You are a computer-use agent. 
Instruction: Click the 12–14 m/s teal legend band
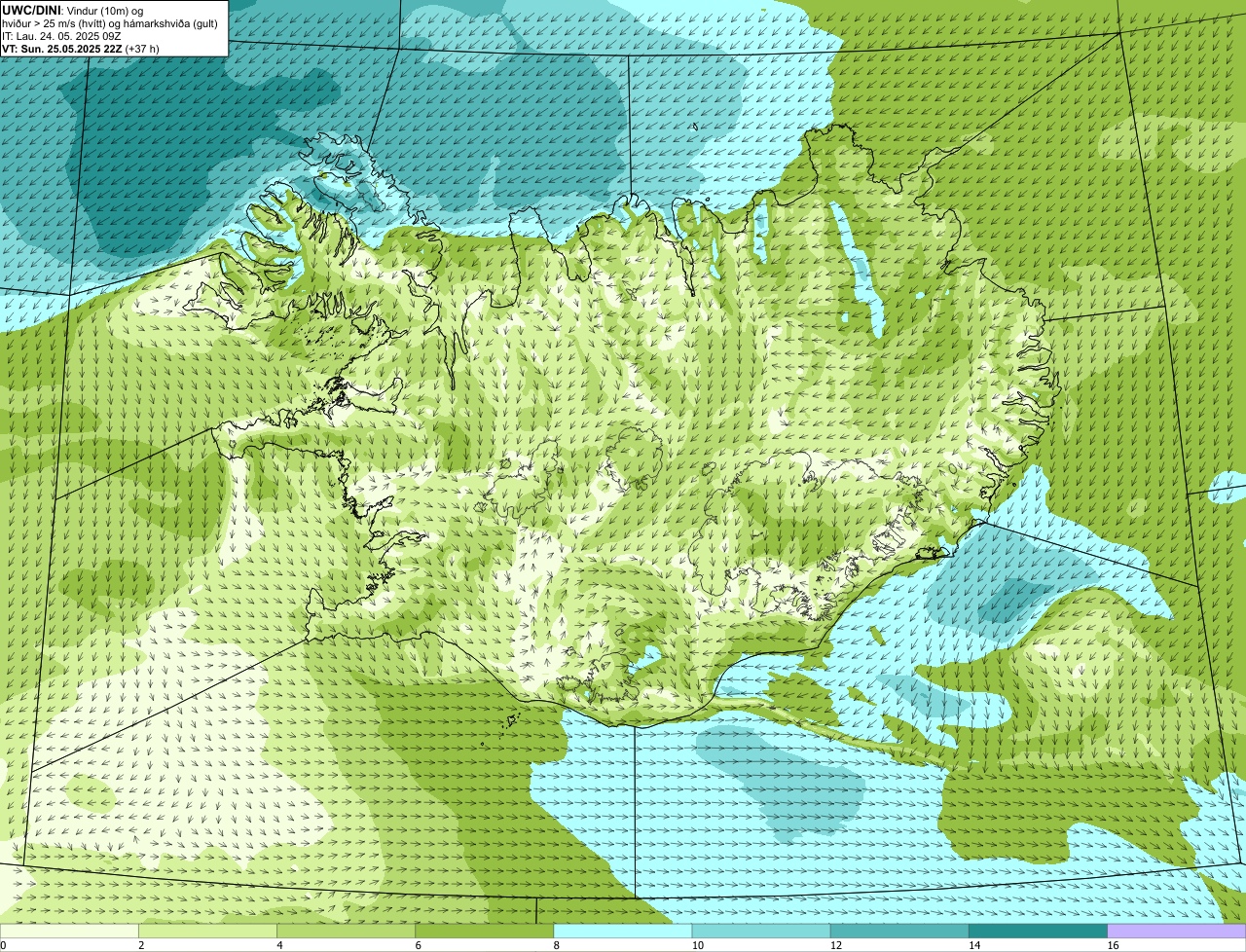click(x=900, y=931)
